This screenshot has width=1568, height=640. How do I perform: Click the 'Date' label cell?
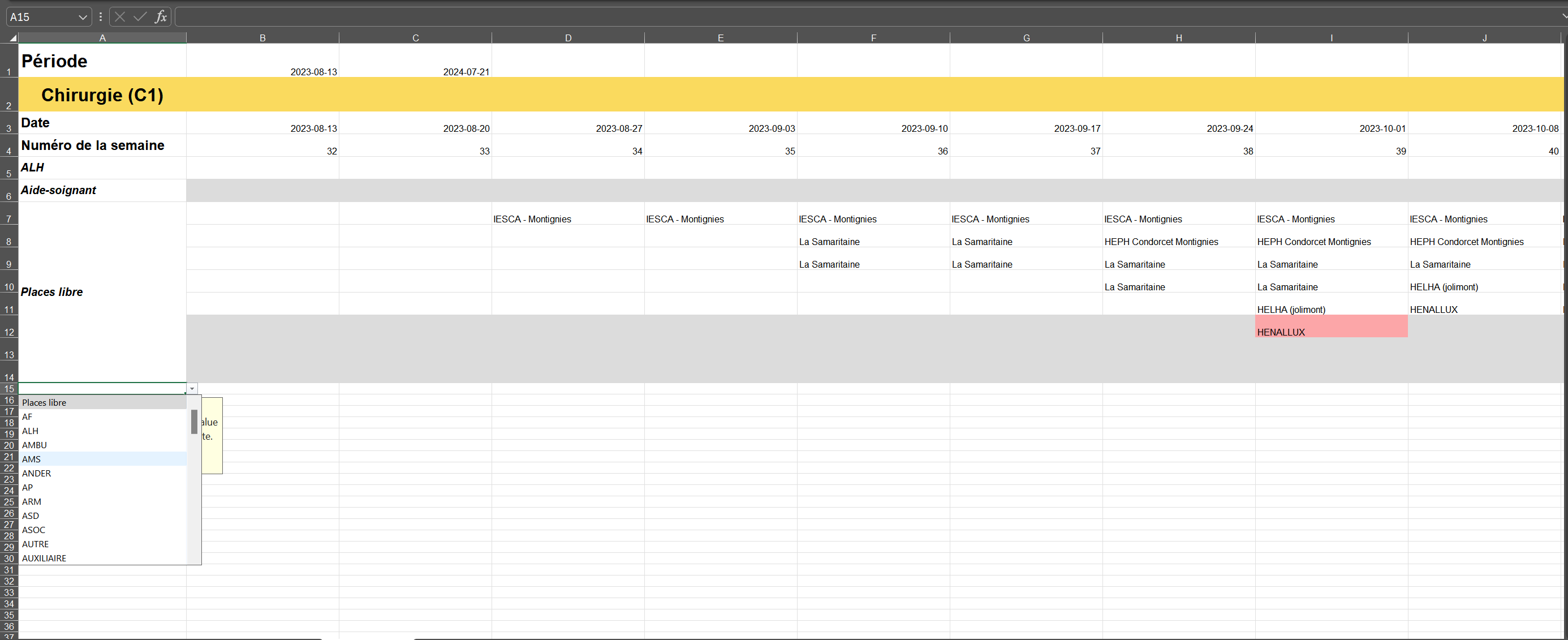(x=102, y=122)
